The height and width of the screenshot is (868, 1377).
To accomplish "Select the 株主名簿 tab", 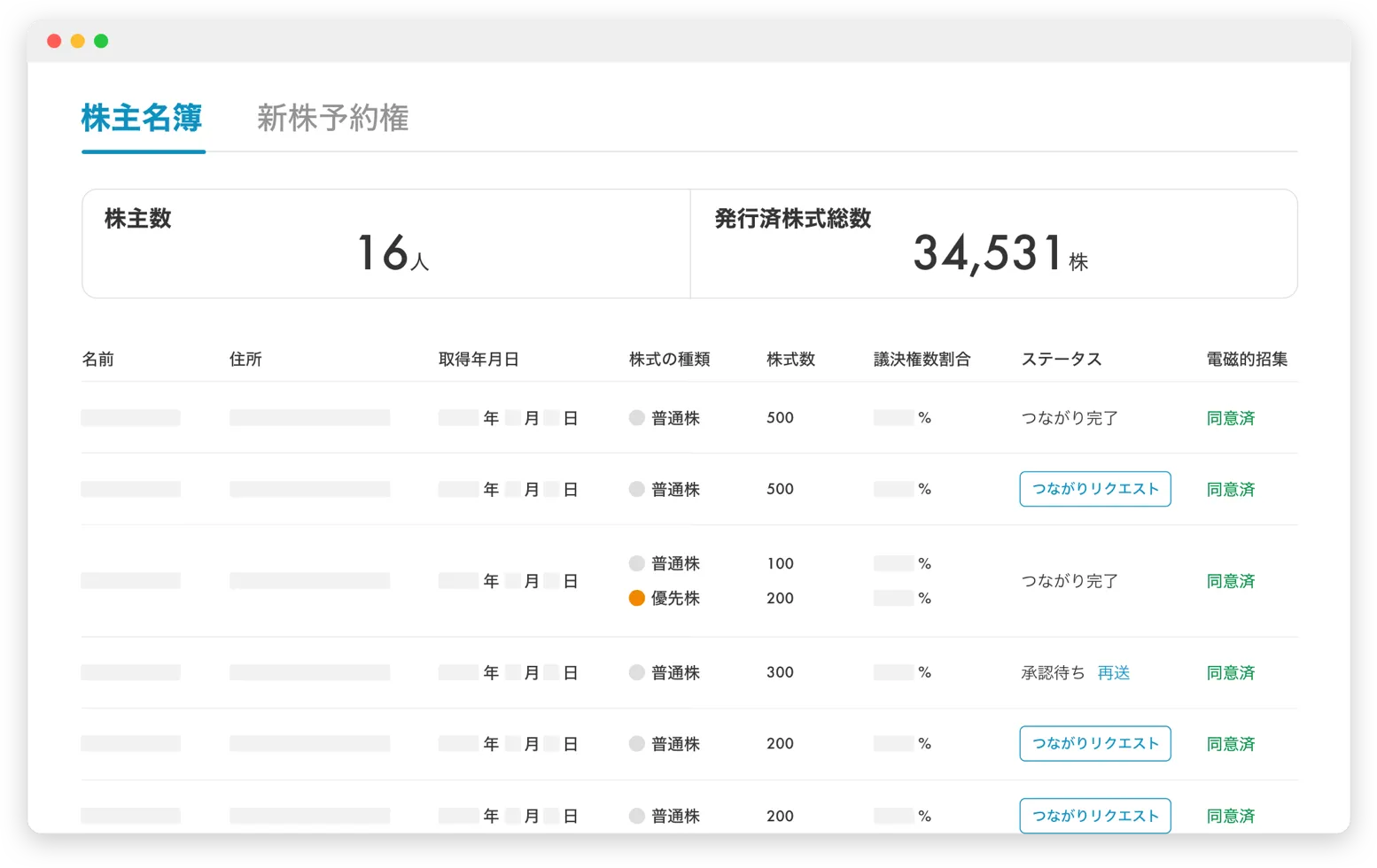I will (142, 118).
